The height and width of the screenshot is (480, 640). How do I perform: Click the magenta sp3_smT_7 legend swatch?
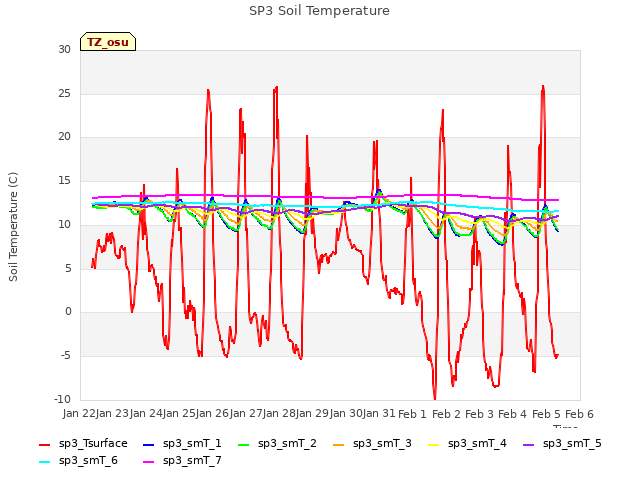tap(149, 462)
